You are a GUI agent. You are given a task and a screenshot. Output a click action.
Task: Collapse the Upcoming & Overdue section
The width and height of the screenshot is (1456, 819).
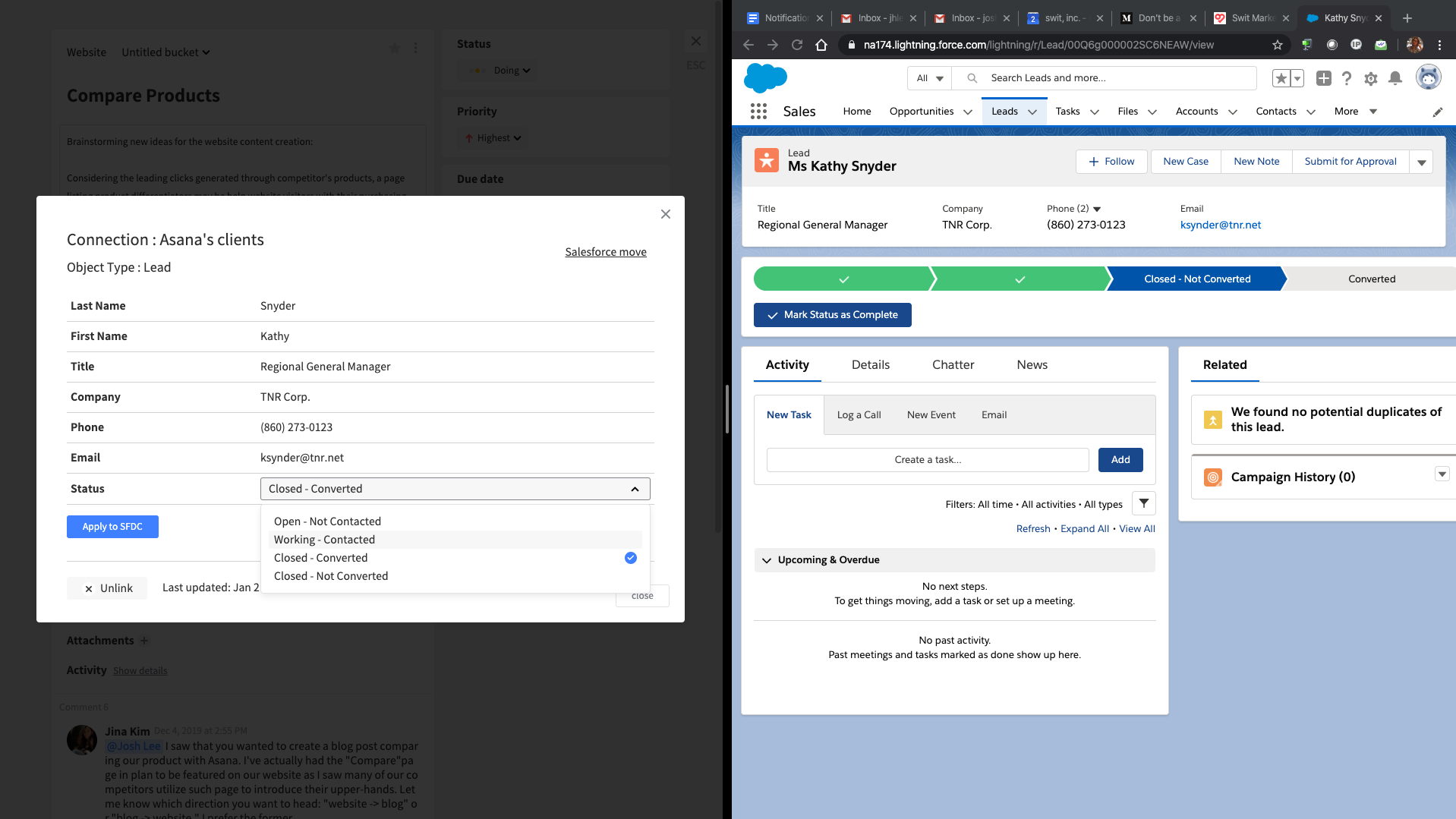pos(766,560)
